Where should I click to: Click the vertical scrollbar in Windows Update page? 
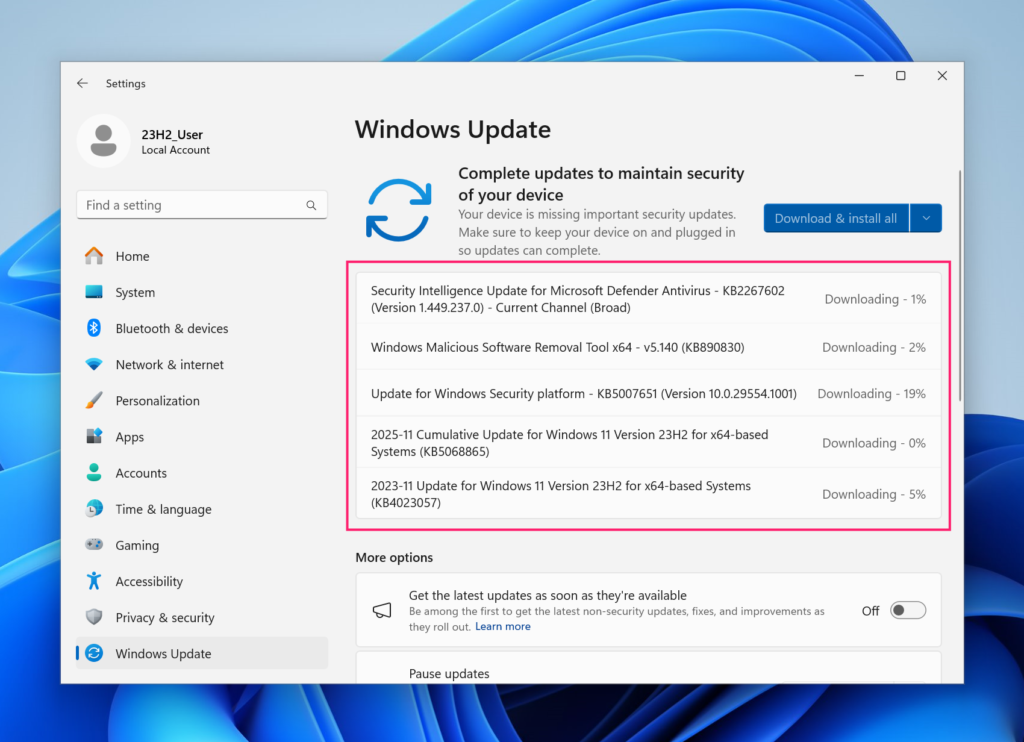[x=960, y=285]
